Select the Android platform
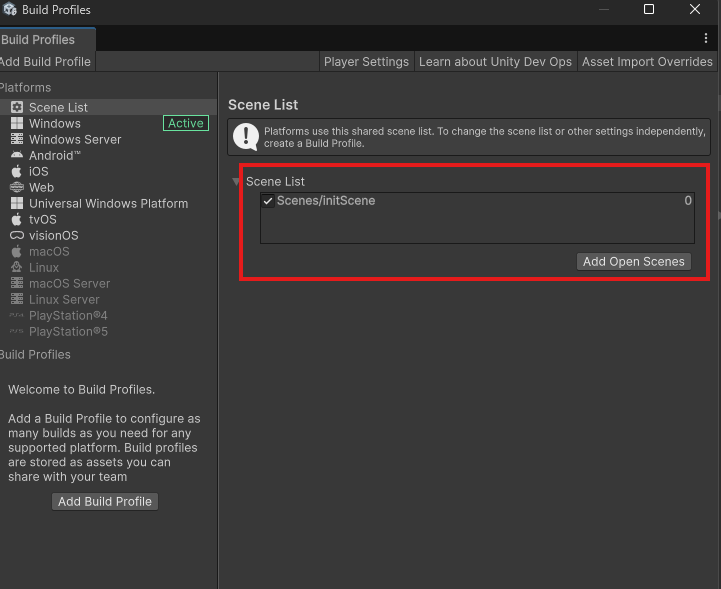The height and width of the screenshot is (589, 721). (x=109, y=155)
